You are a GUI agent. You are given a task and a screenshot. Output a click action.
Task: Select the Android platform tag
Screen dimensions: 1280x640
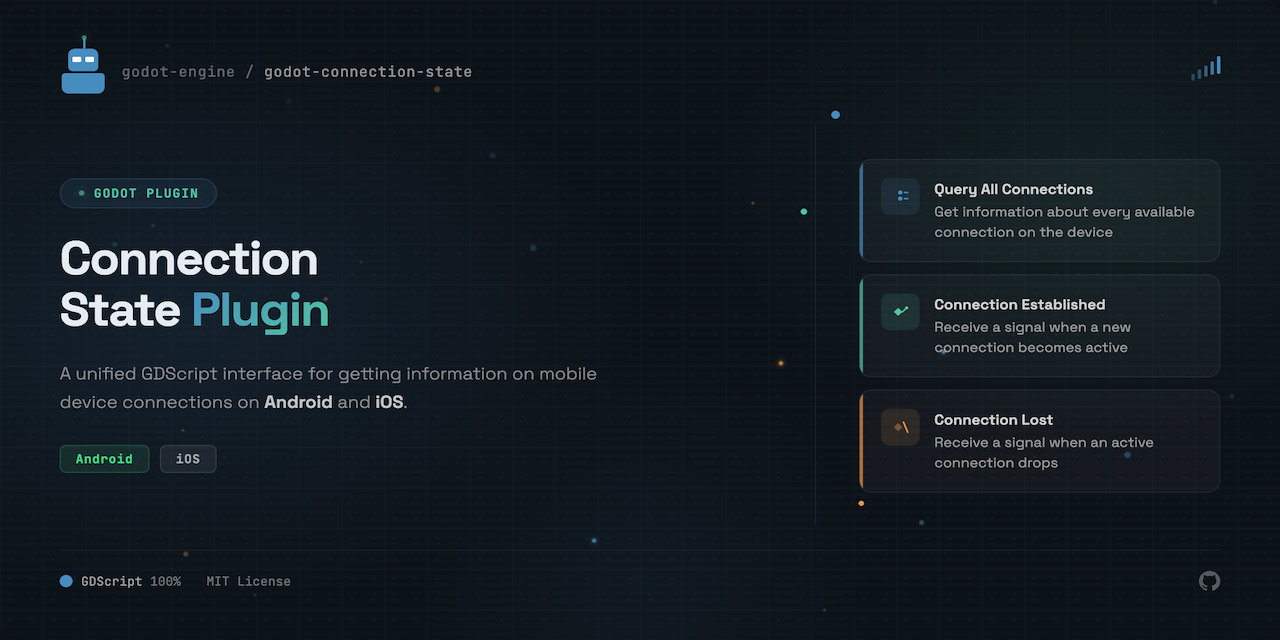pos(104,459)
